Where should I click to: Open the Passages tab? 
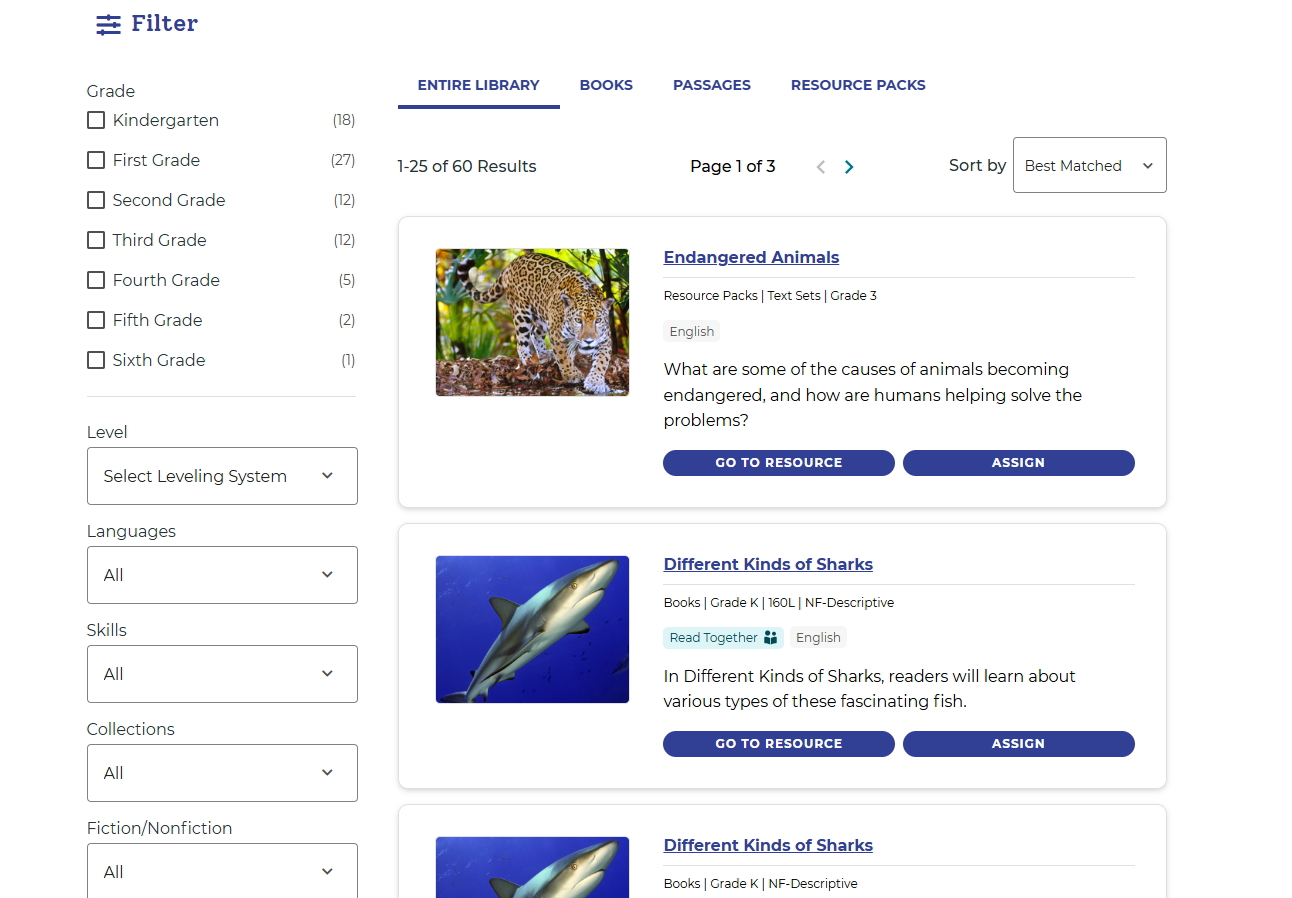point(712,85)
